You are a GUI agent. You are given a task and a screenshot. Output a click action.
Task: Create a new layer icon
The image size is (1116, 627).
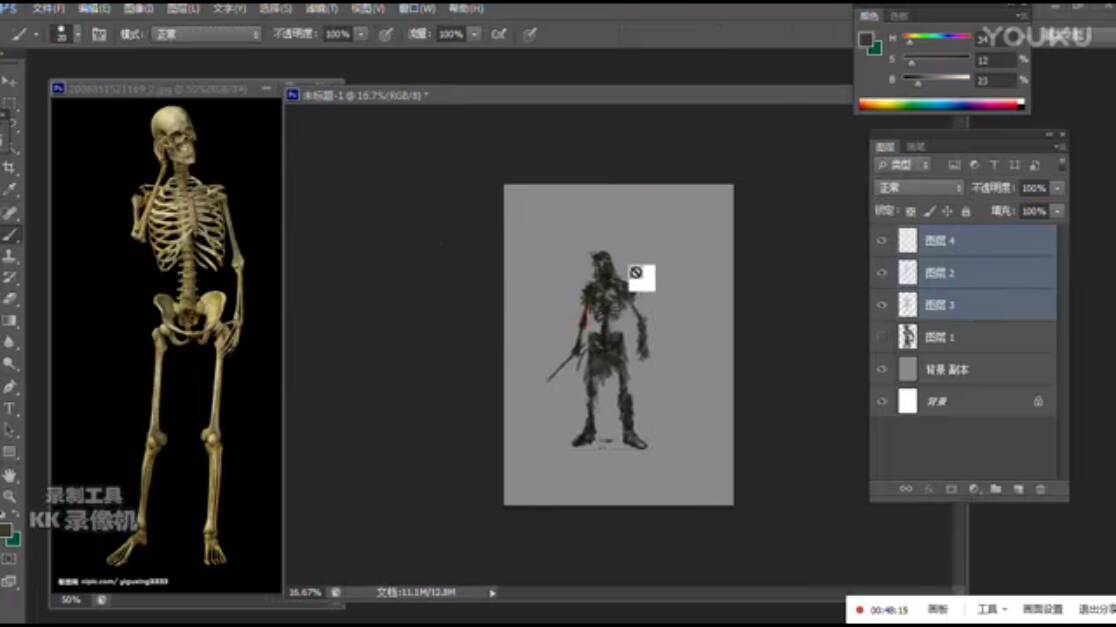(x=1018, y=489)
